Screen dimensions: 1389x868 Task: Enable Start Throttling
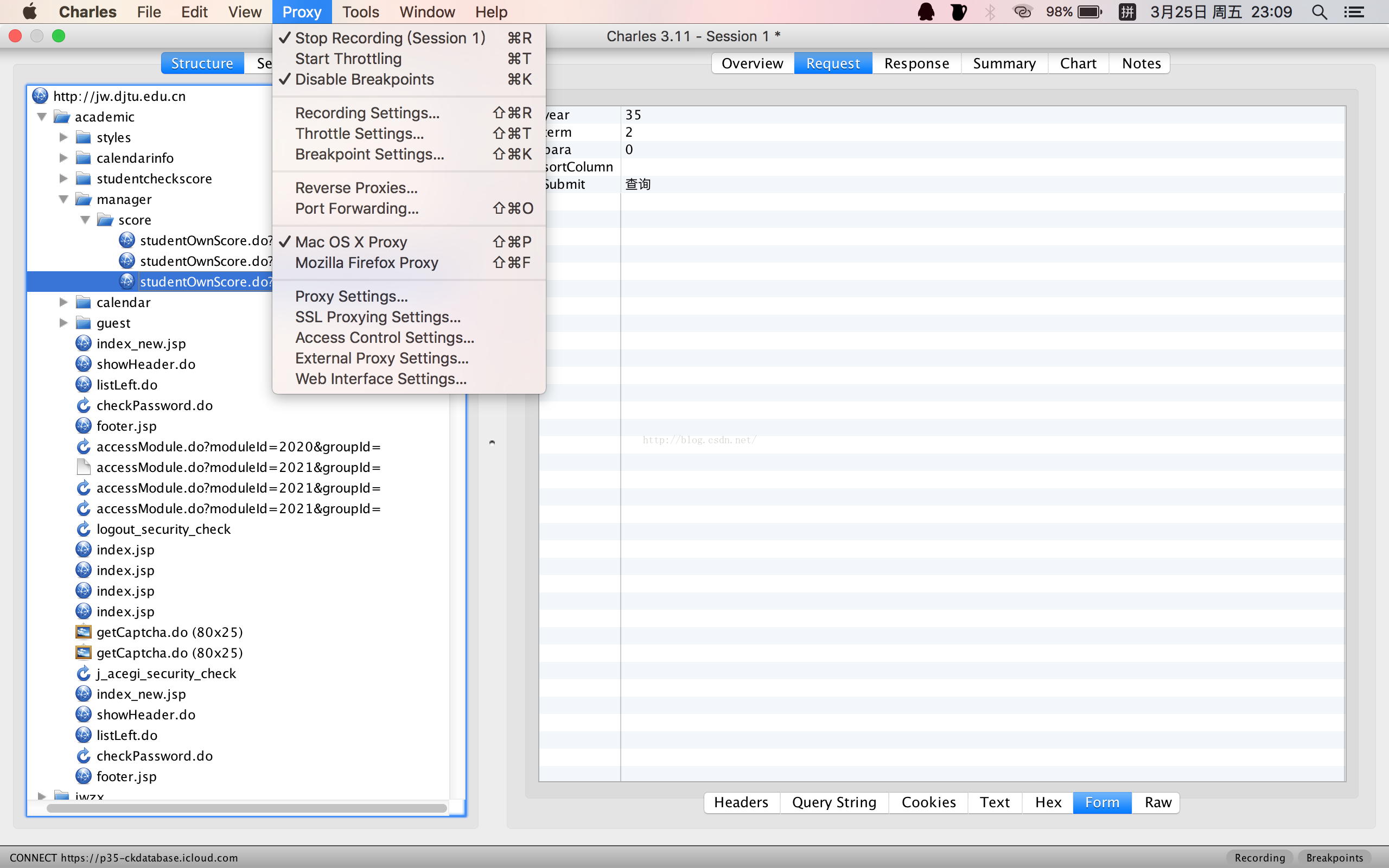click(x=409, y=59)
